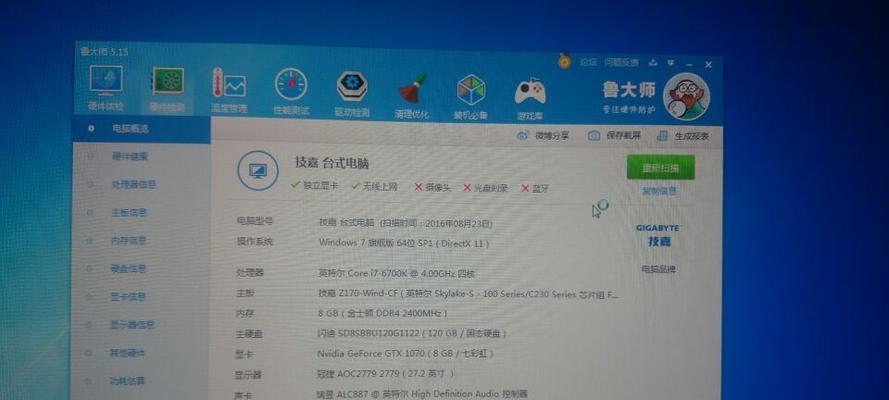Click the 闪迪 SD8SBBU120G1122 disk value
This screenshot has height=400, width=889.
coord(412,333)
